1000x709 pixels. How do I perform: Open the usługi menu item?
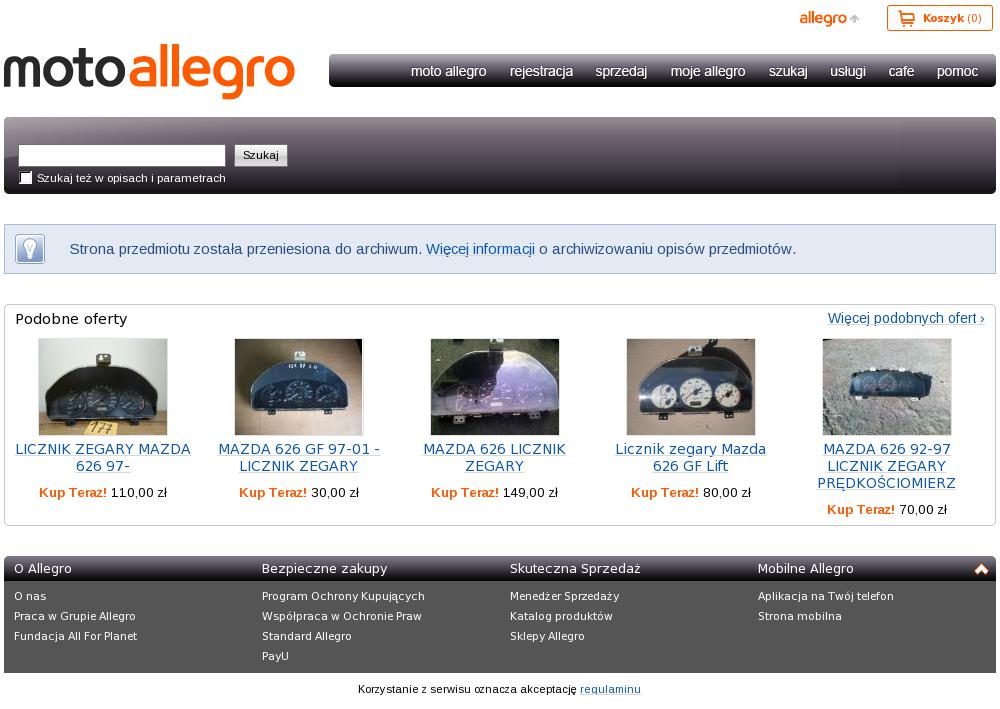tap(848, 71)
